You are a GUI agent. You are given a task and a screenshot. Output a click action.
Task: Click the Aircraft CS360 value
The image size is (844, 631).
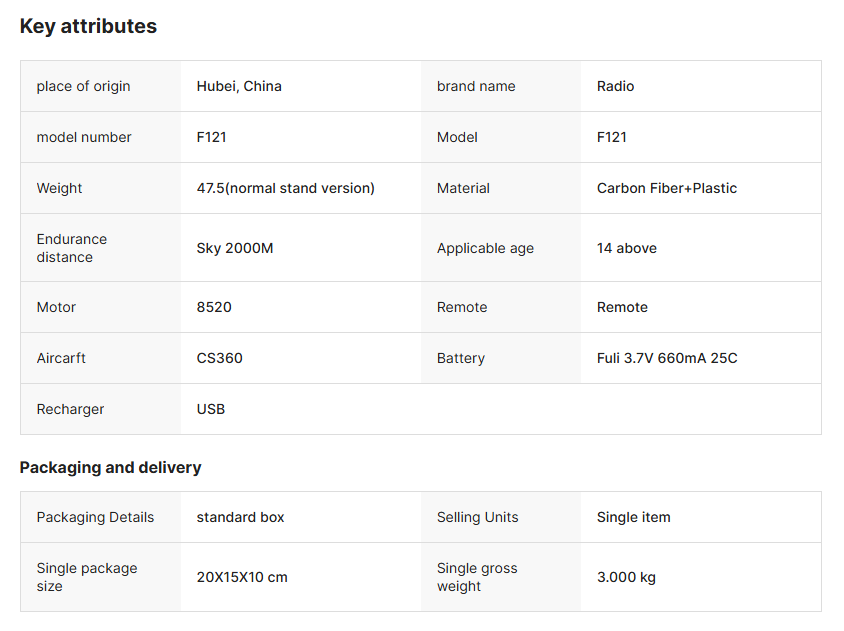coord(219,358)
